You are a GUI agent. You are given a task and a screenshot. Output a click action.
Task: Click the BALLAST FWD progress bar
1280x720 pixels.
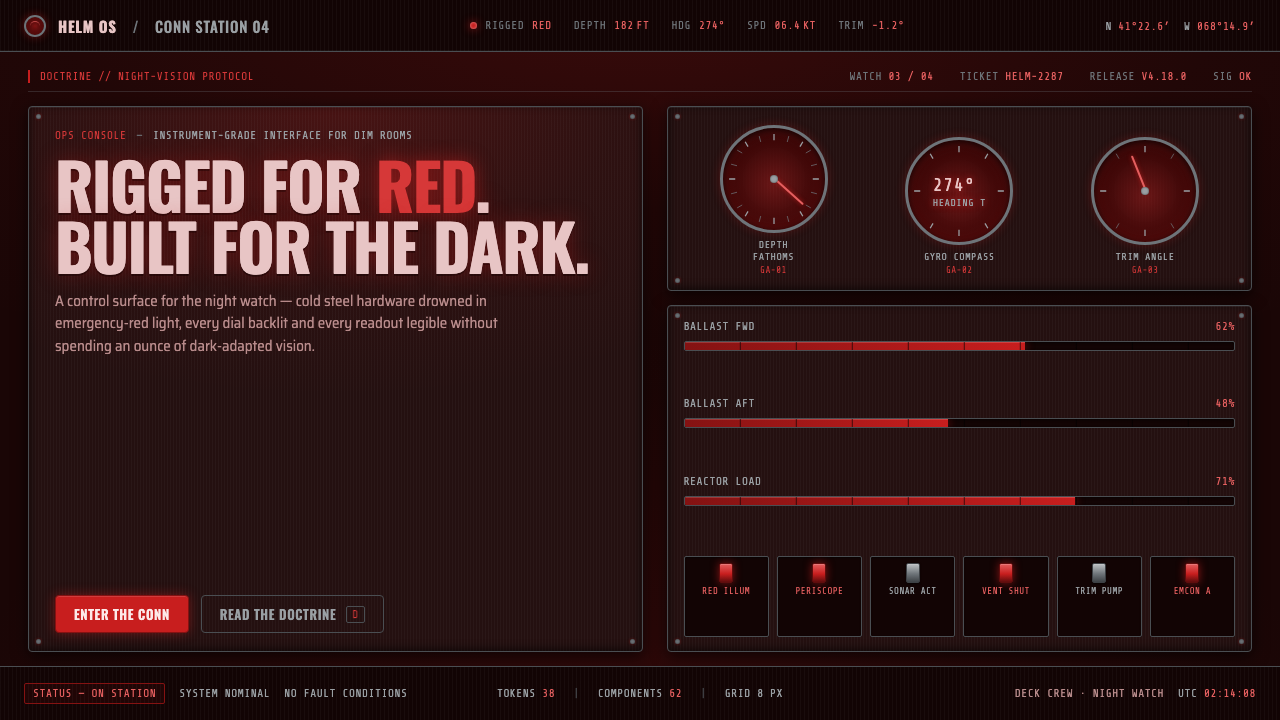[959, 346]
